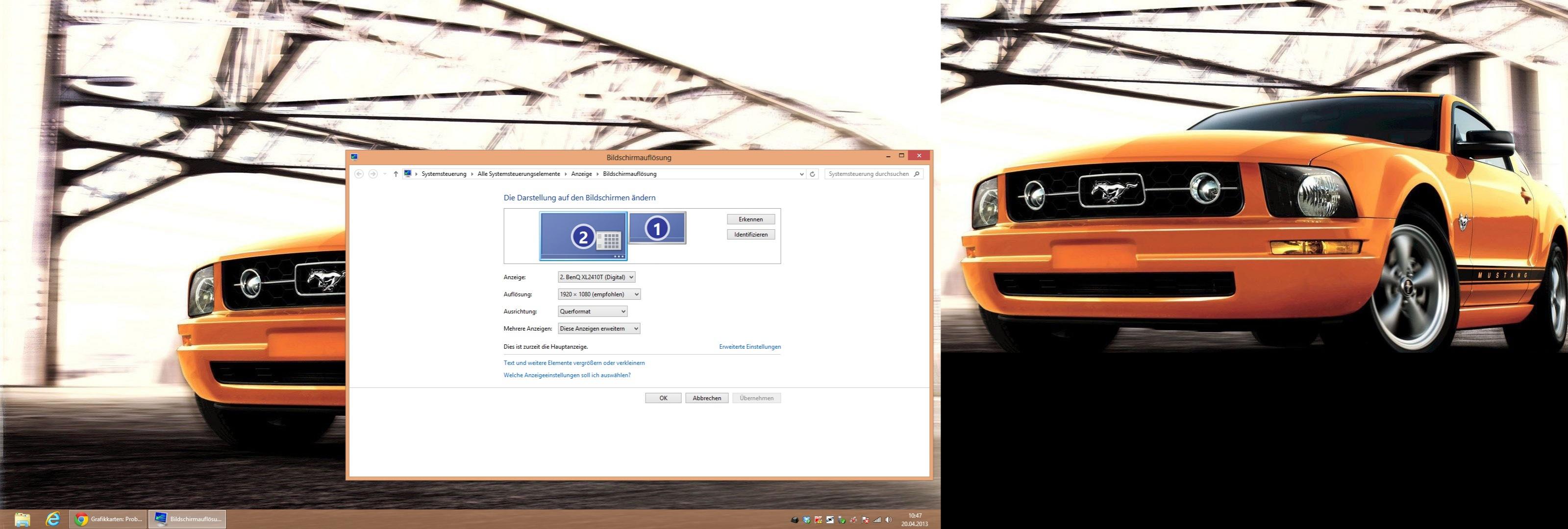This screenshot has width=1568, height=529.
Task: Click the refresh icon in address bar
Action: [812, 174]
